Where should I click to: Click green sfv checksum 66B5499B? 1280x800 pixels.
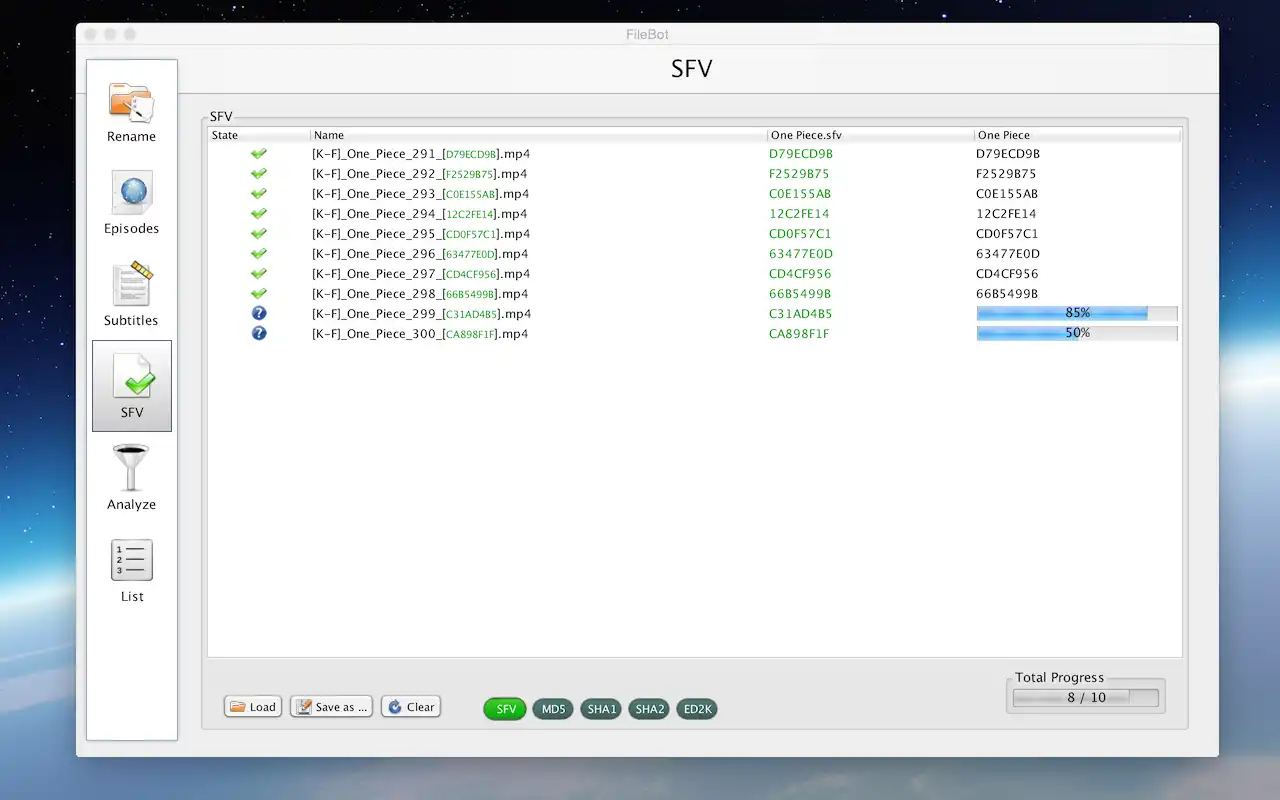(800, 294)
